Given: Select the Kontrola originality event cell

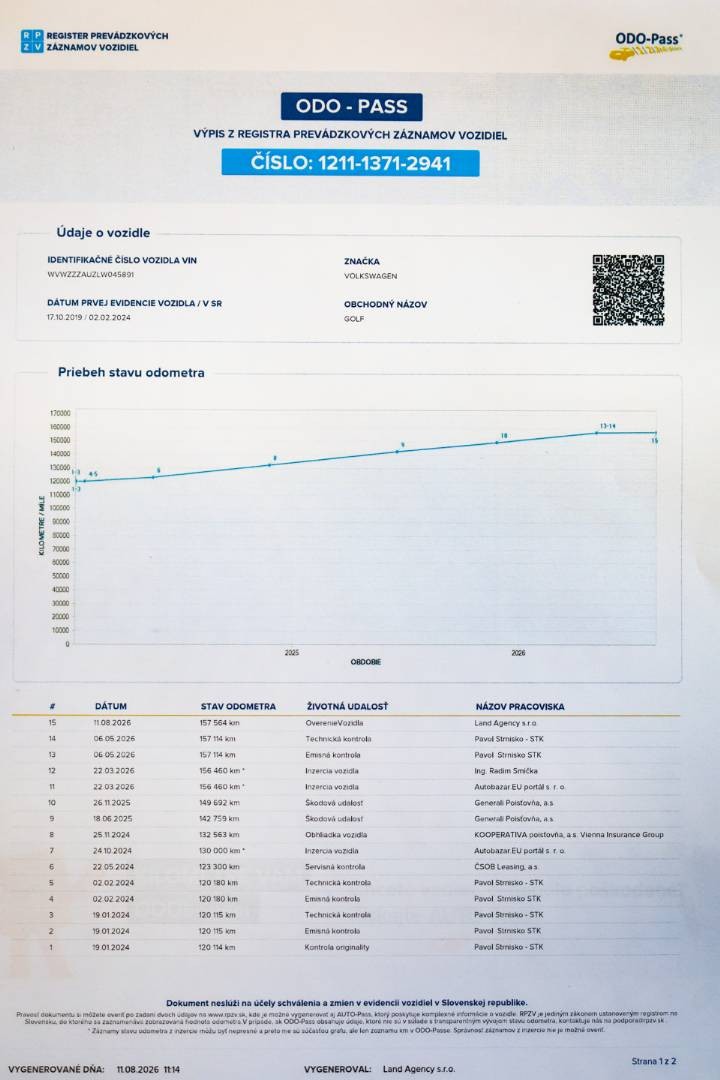Looking at the screenshot, I should (x=337, y=948).
